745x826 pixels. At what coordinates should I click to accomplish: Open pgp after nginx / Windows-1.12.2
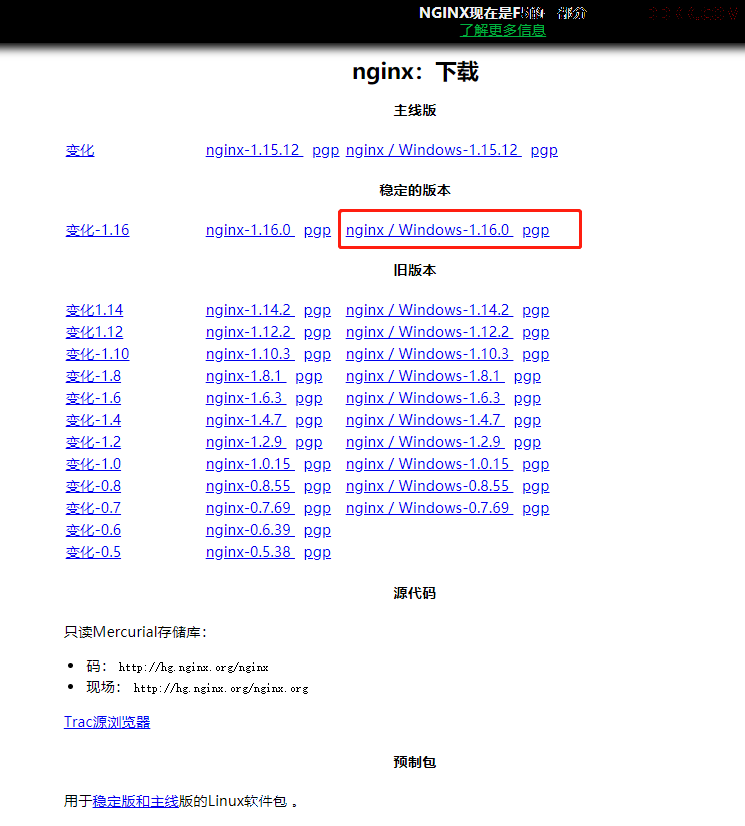(x=535, y=332)
